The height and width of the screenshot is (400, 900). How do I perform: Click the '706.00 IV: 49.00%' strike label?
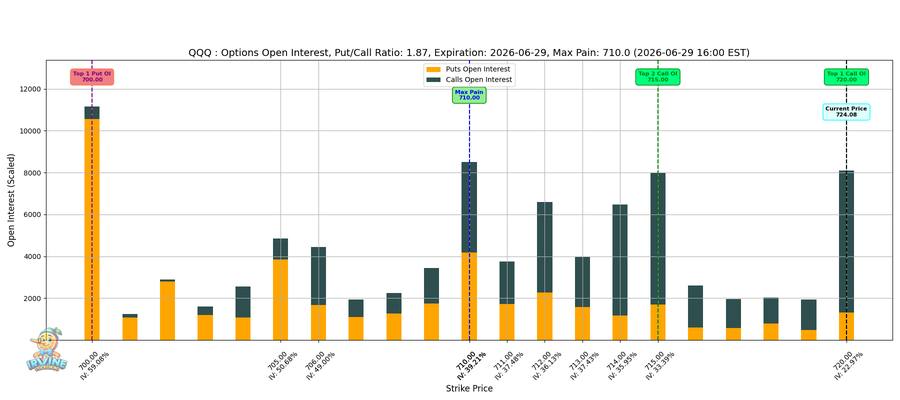321,364
